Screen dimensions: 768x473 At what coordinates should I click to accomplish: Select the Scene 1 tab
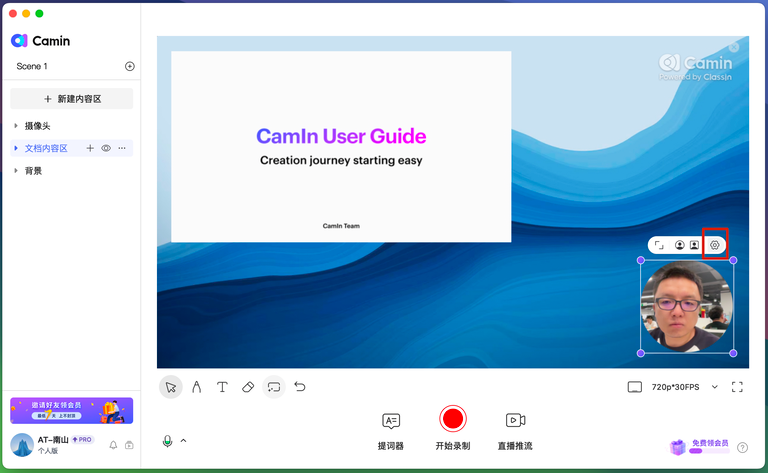click(32, 66)
